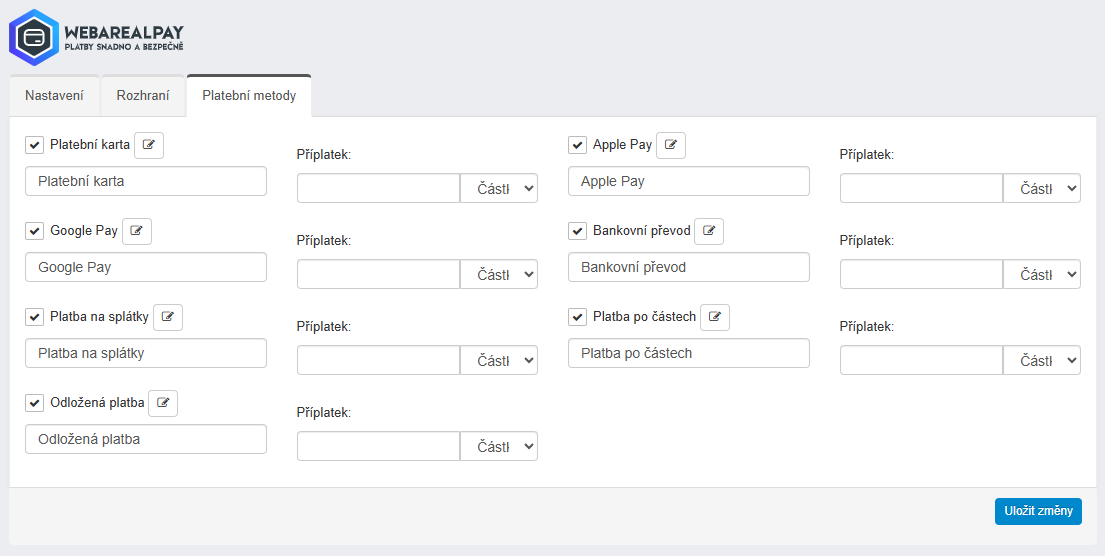Image resolution: width=1105 pixels, height=556 pixels.
Task: Click the Uložit změny button
Action: (1038, 511)
